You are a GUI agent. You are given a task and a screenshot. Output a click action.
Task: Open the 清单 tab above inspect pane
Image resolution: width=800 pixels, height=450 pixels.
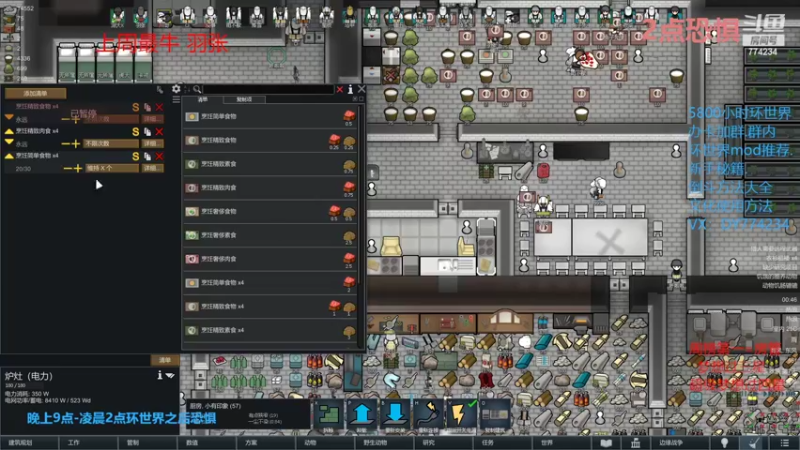tap(165, 360)
